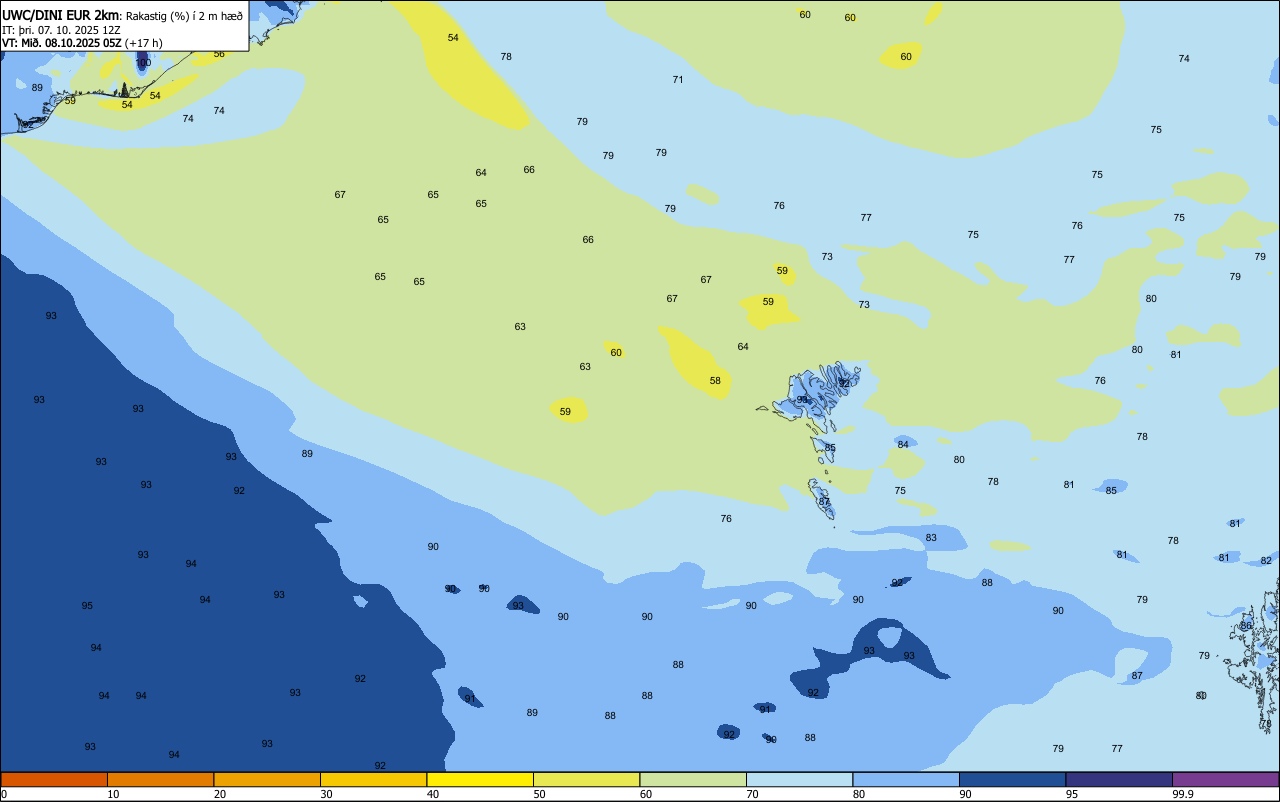
Task: Click the medium blue 80–90 legend swatch
Action: tap(906, 779)
